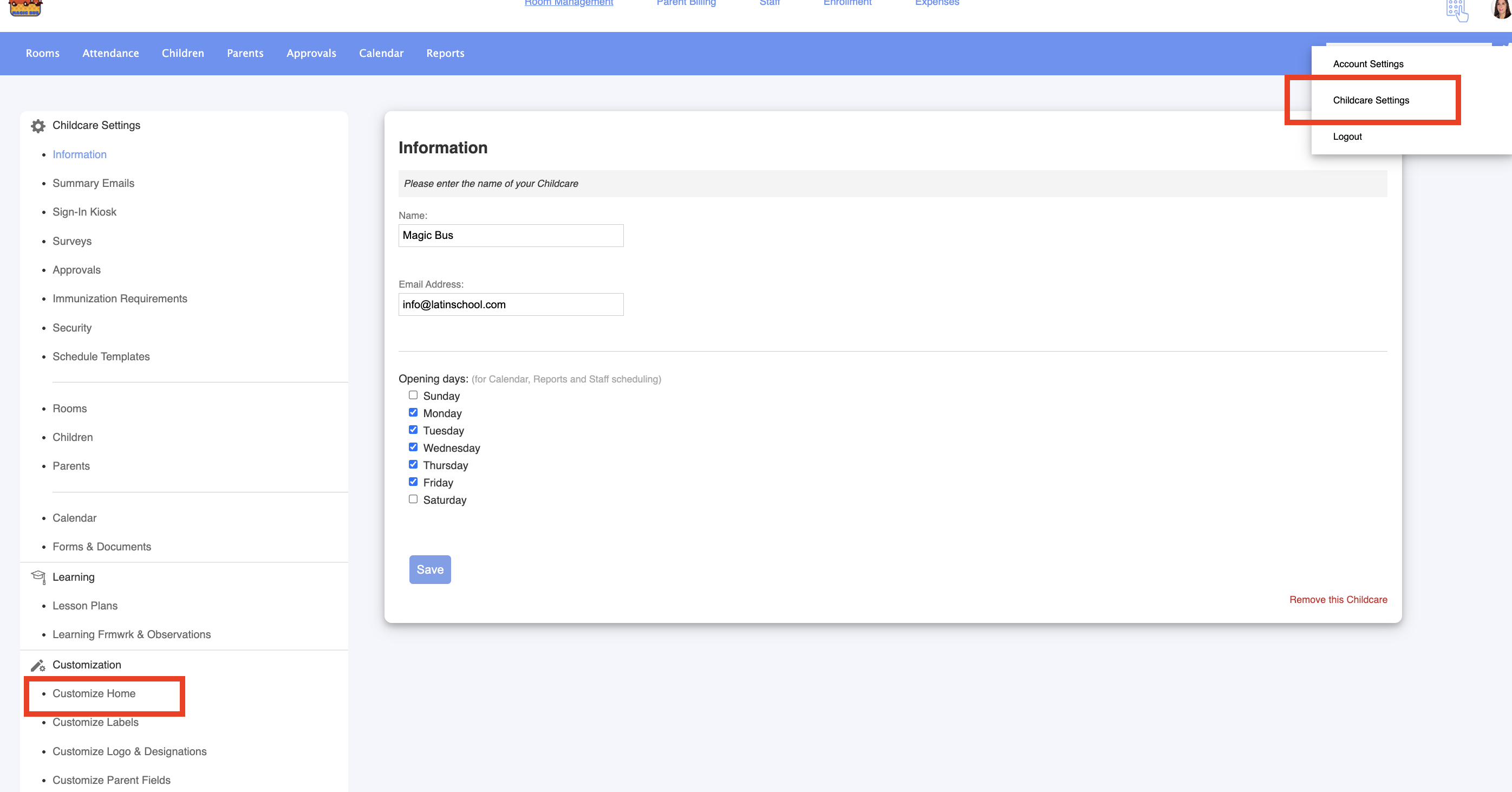Click the Childcare Settings gear icon
This screenshot has height=792, width=1512.
click(38, 126)
